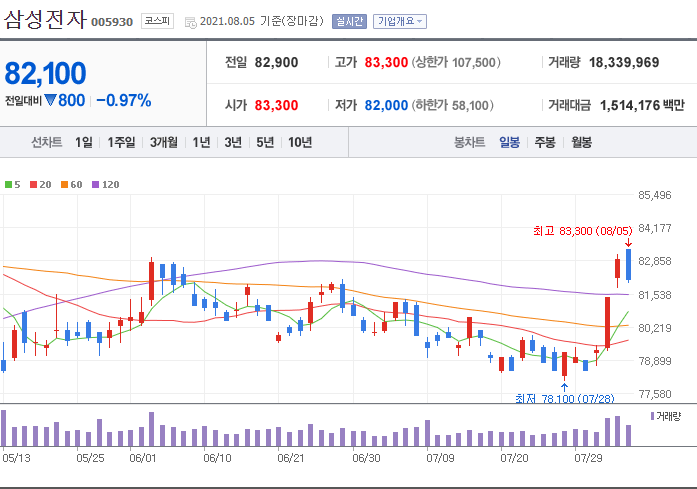Click the 삼성전자 stock name heading
The width and height of the screenshot is (697, 489).
tap(45, 20)
